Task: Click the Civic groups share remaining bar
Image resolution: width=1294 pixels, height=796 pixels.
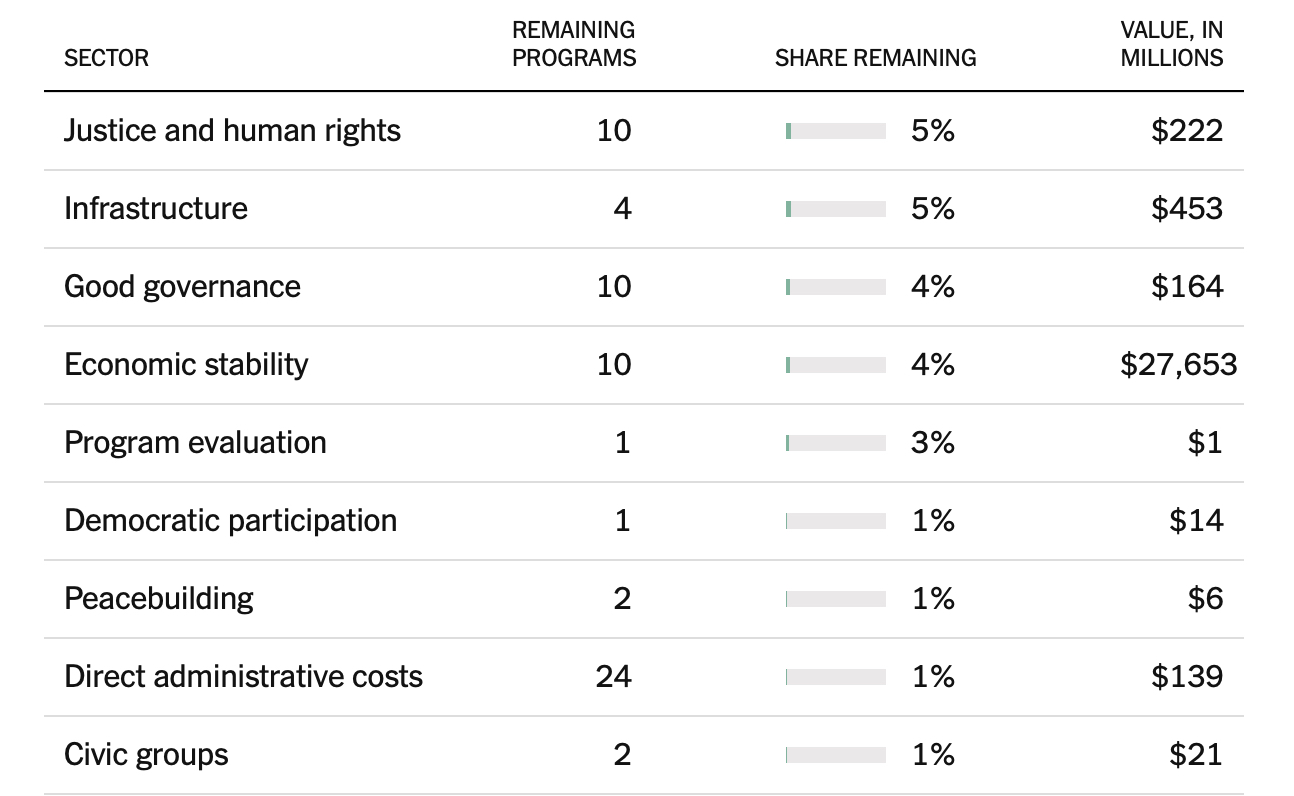Action: coord(836,755)
